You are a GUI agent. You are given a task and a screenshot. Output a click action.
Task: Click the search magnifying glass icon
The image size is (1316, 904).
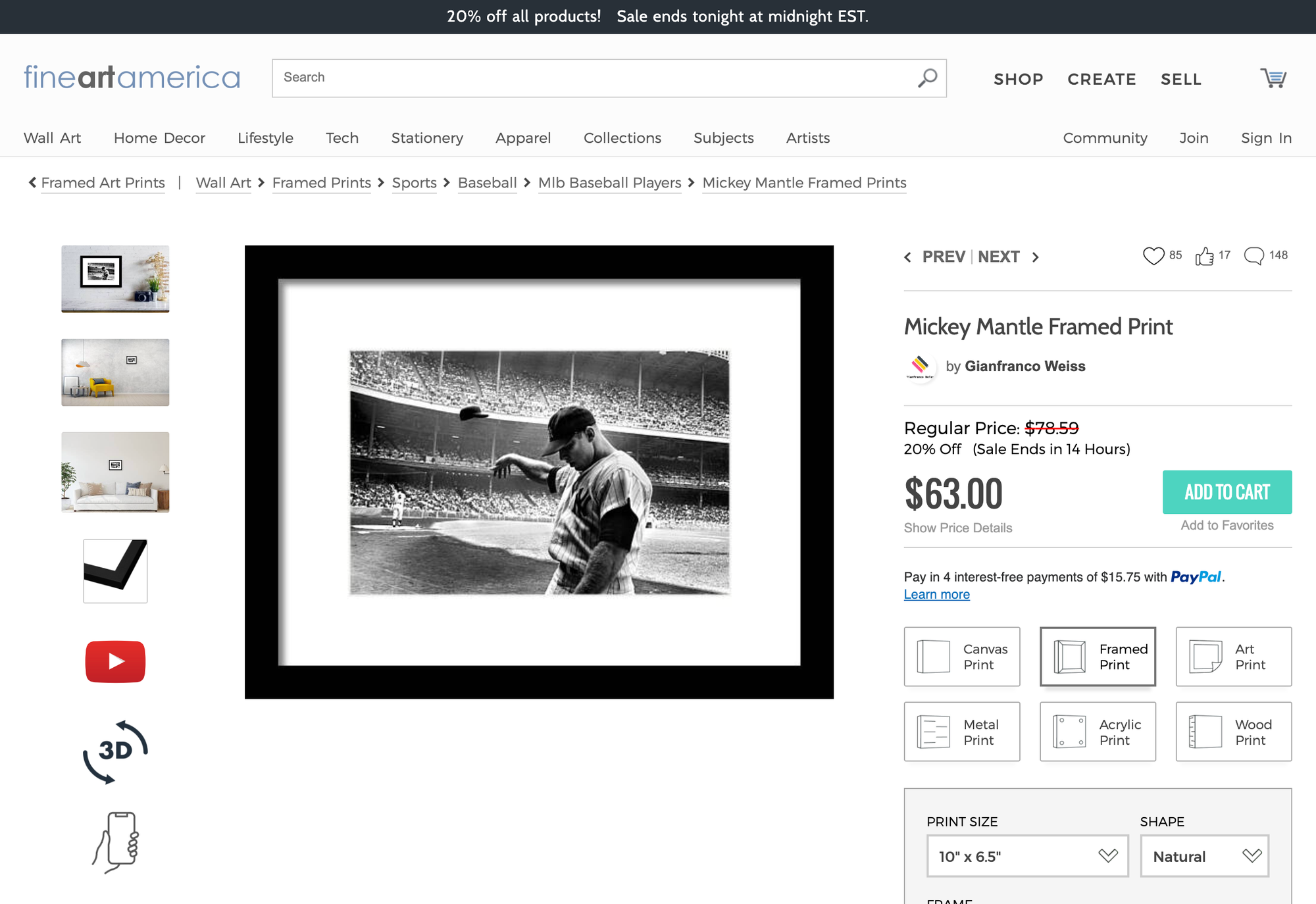927,78
